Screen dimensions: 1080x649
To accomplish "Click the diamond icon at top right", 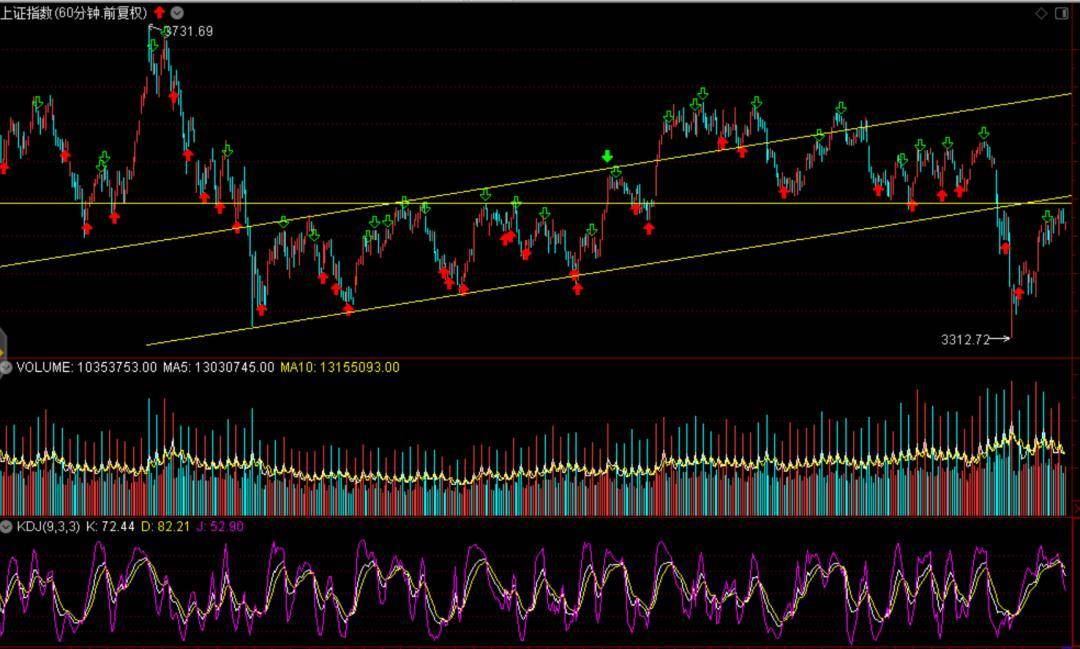I will point(1041,12).
